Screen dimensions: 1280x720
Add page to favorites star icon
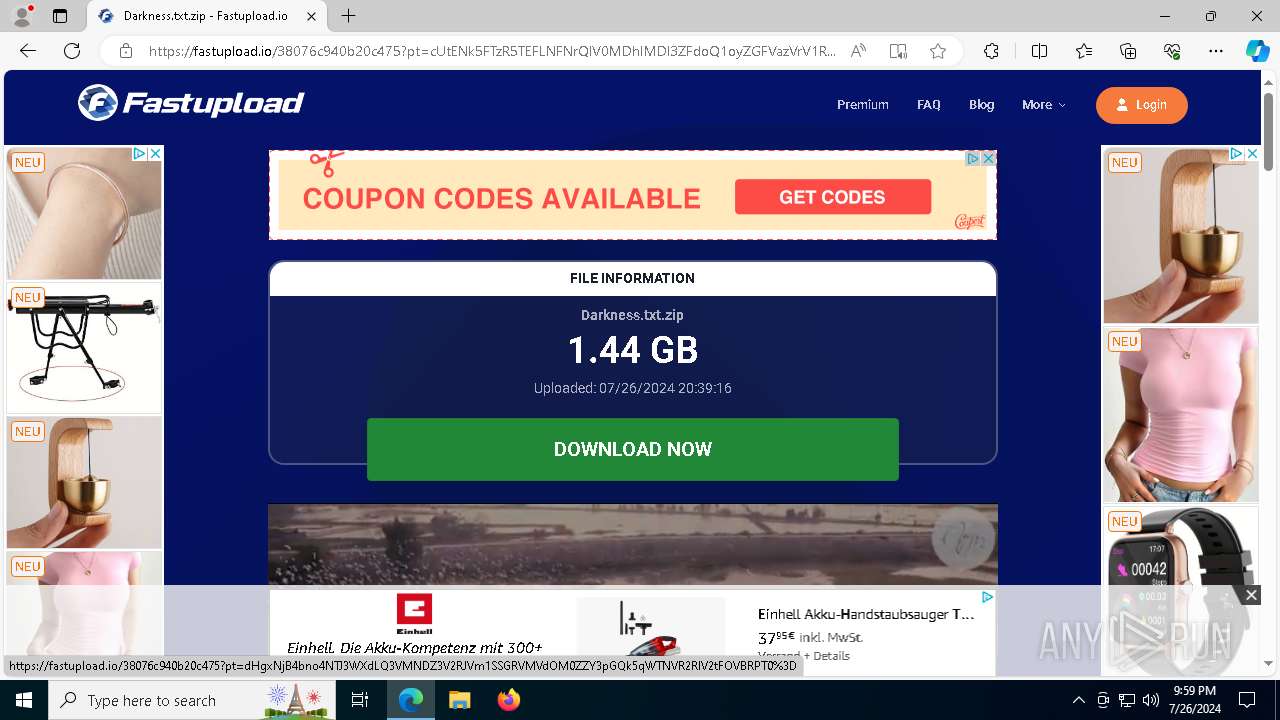click(938, 51)
